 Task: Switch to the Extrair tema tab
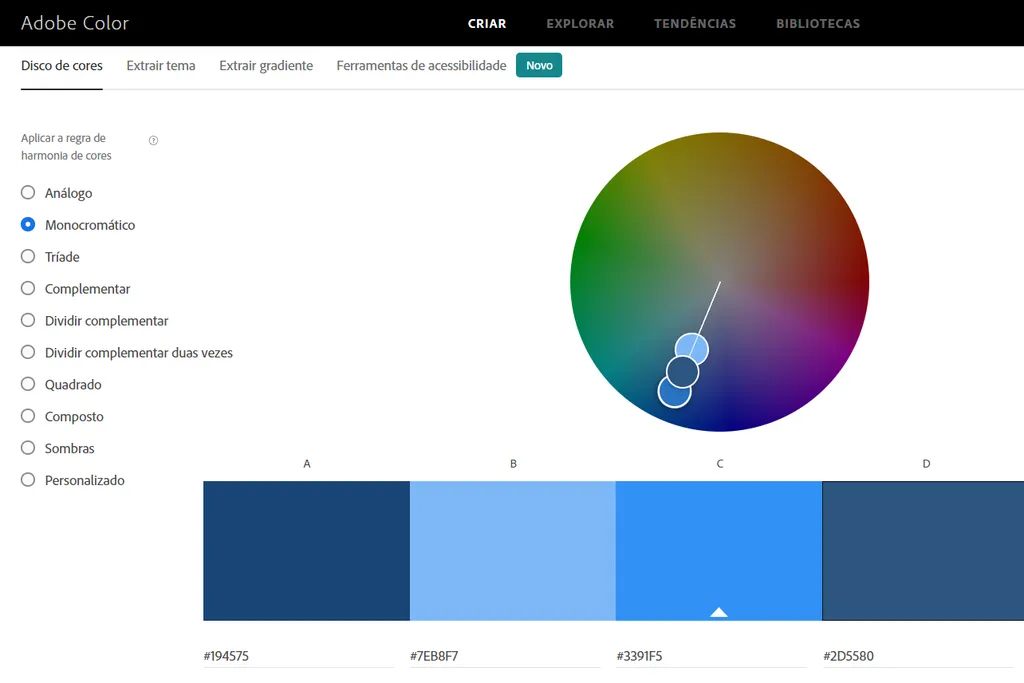[x=161, y=66]
